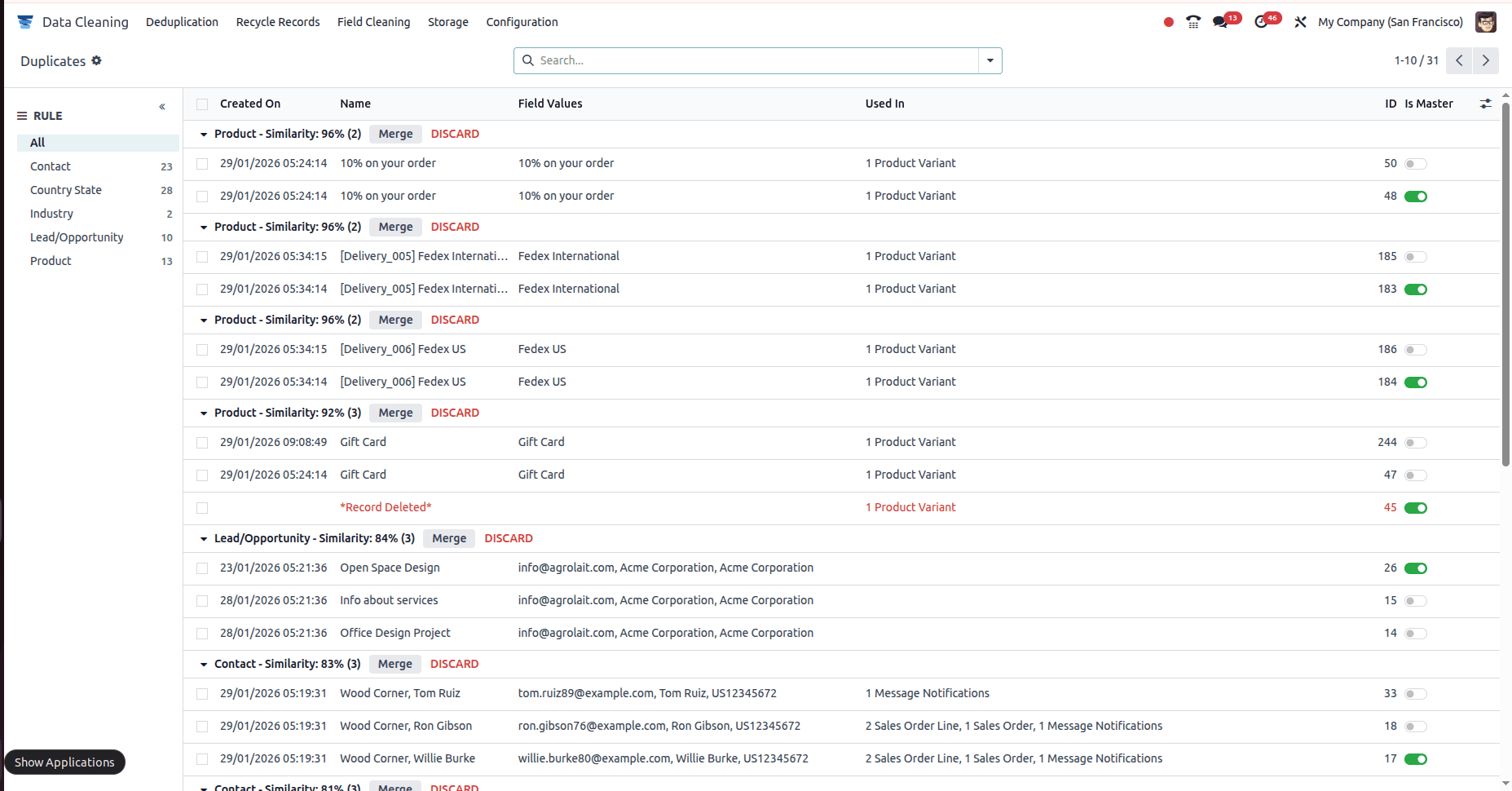This screenshot has width=1512, height=791.
Task: Open the column options sliders icon
Action: [1485, 104]
